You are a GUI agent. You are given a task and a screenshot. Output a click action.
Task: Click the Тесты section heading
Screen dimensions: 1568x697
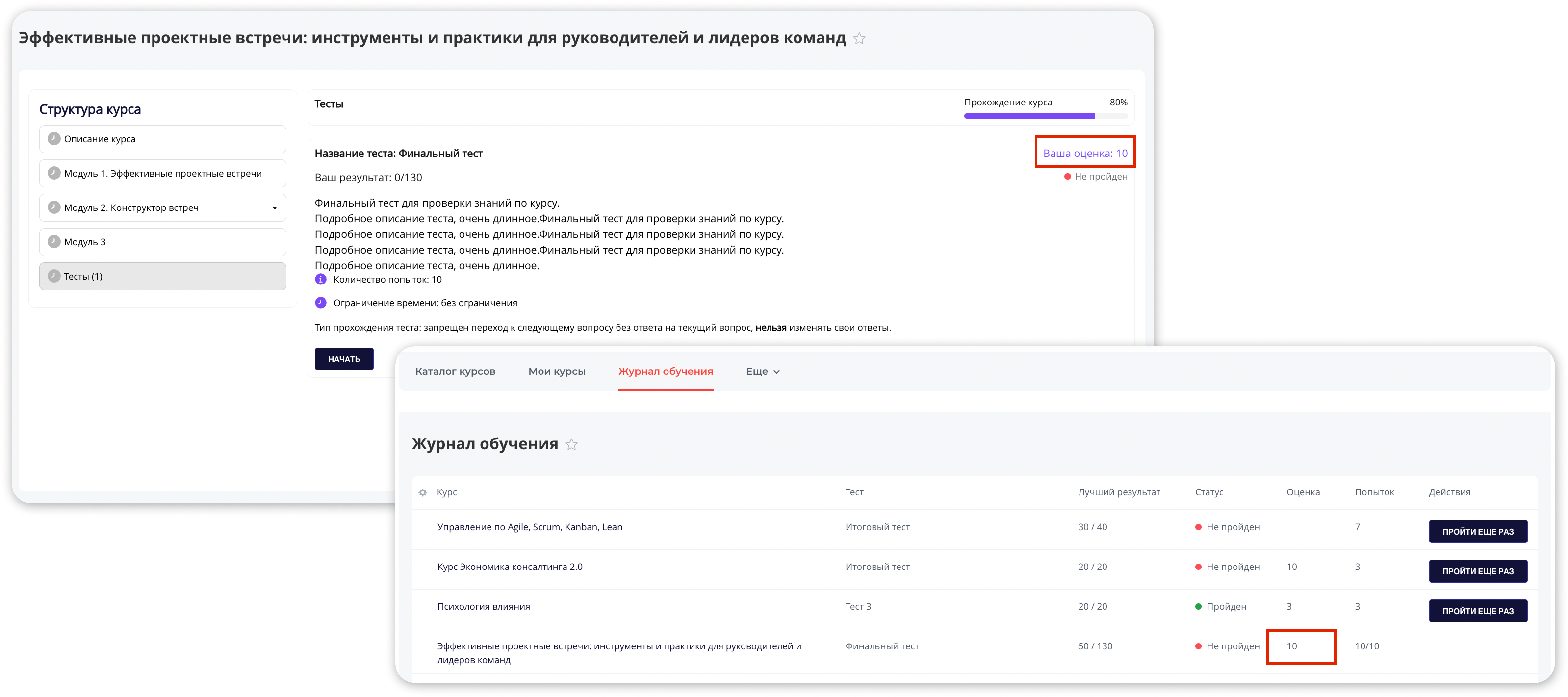coord(329,104)
